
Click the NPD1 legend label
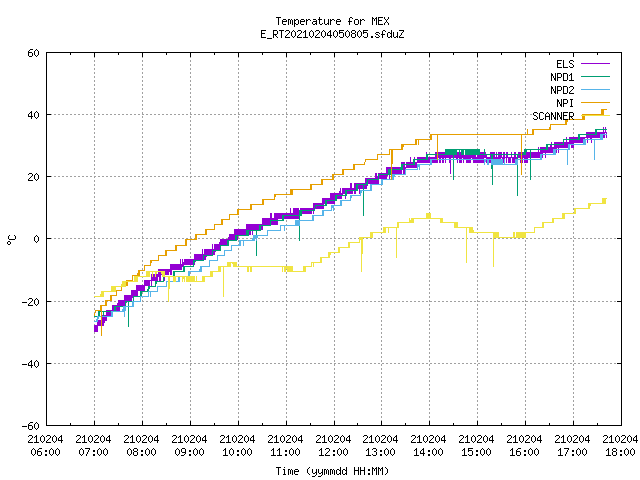562,77
